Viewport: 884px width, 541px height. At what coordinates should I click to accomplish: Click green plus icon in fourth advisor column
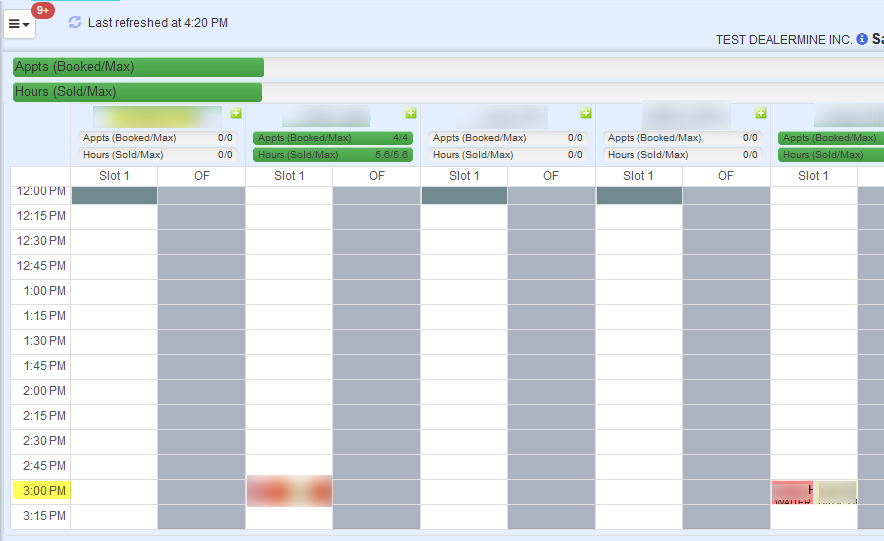tap(760, 113)
